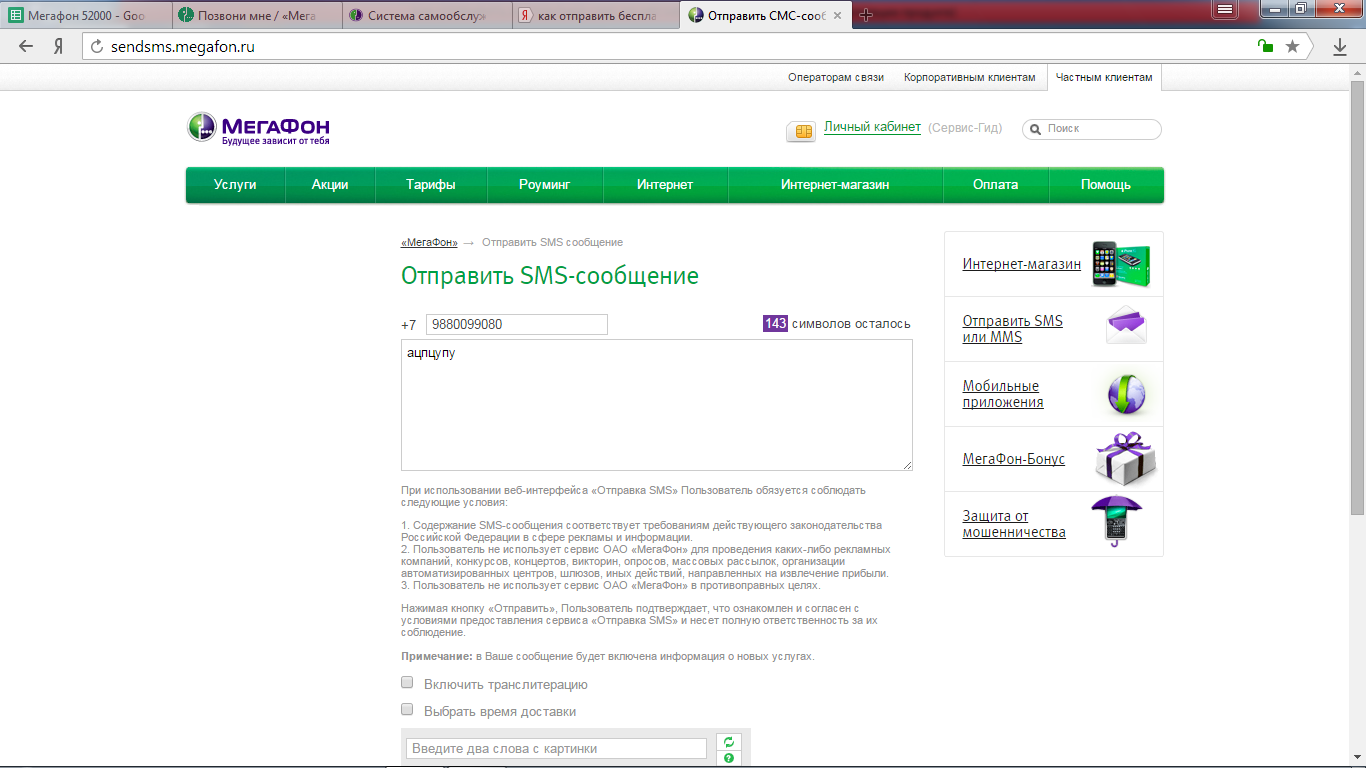This screenshot has height=768, width=1366.
Task: Open Личный кабинет link
Action: 872,128
